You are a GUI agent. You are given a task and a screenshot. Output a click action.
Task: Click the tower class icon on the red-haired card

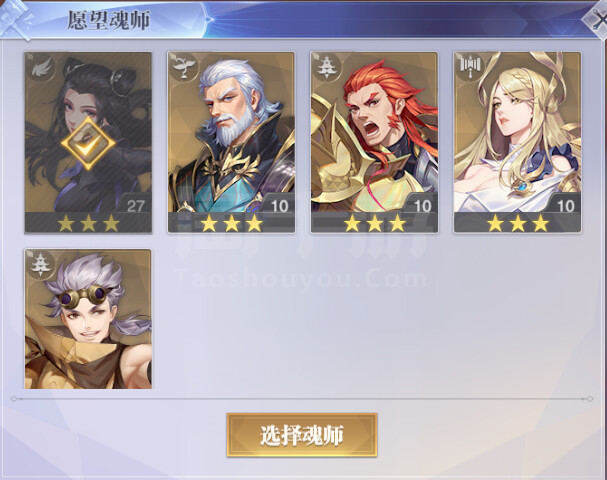327,67
